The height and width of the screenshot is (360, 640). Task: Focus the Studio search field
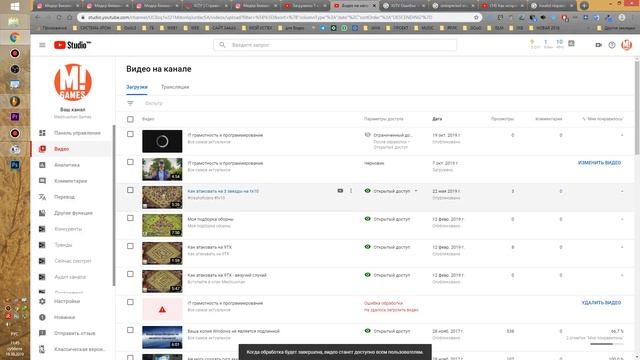[x=335, y=45]
